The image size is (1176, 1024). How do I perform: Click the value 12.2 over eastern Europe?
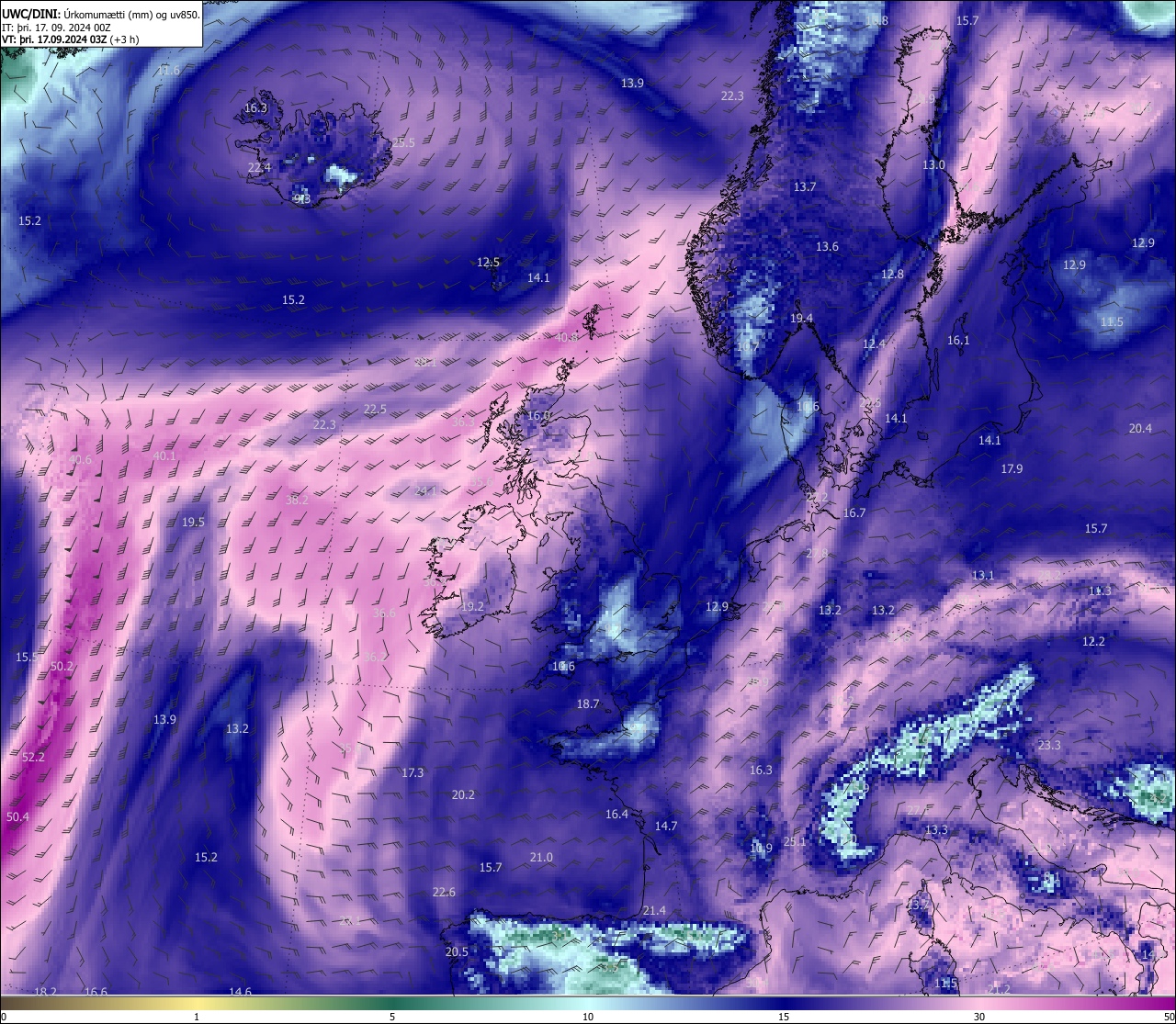pos(1093,641)
